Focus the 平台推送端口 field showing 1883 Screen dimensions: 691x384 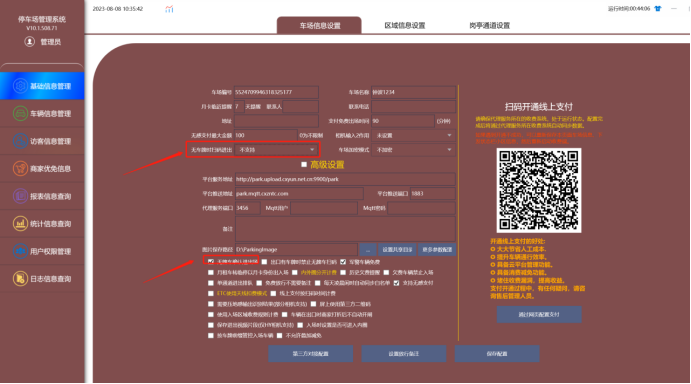point(433,194)
